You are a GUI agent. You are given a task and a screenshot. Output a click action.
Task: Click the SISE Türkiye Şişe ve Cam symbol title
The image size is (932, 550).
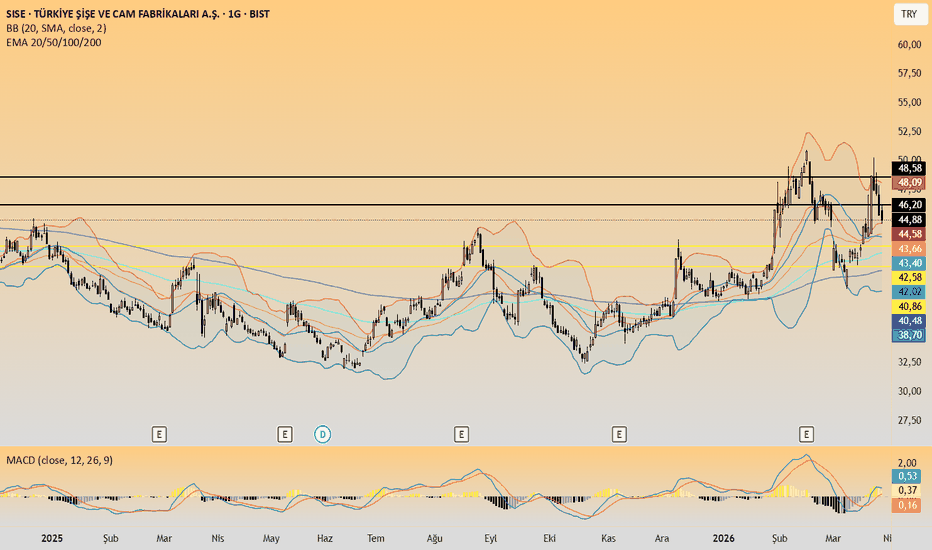138,14
